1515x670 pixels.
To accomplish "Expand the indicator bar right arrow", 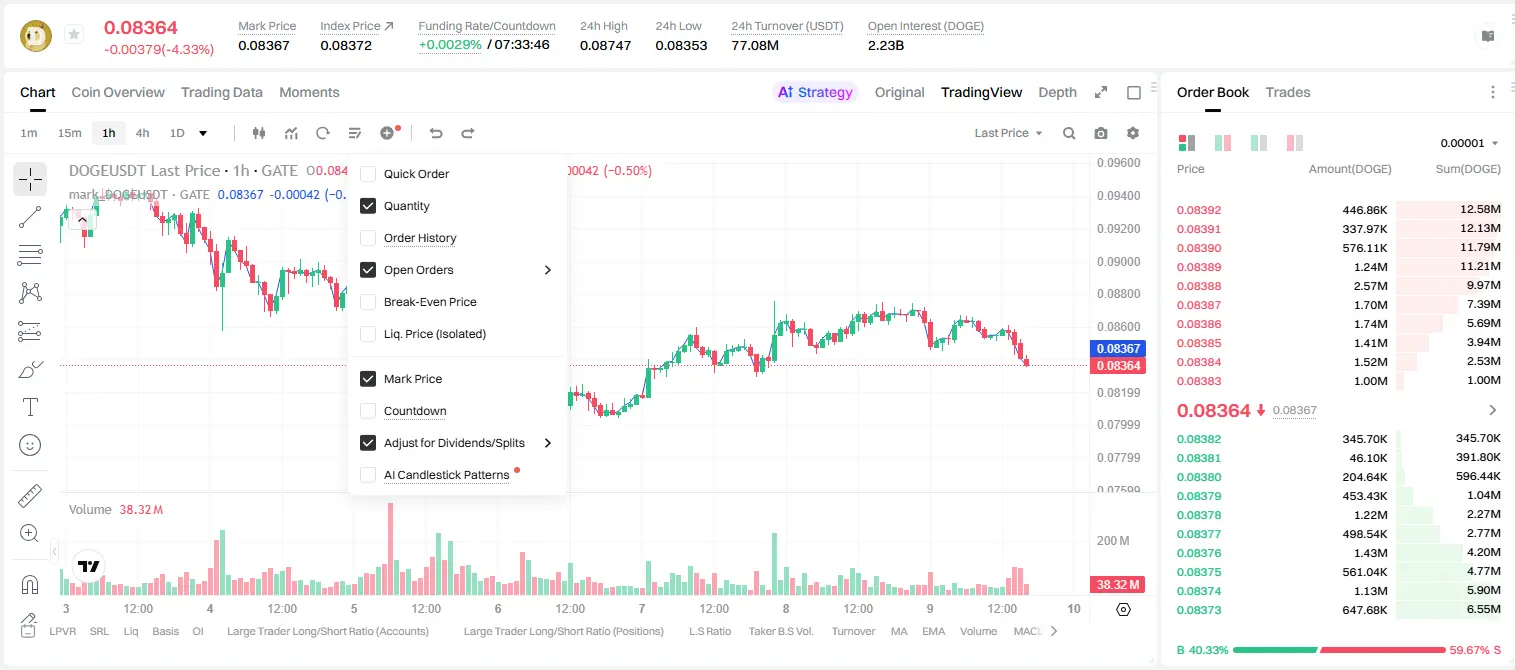I will pyautogui.click(x=1053, y=631).
